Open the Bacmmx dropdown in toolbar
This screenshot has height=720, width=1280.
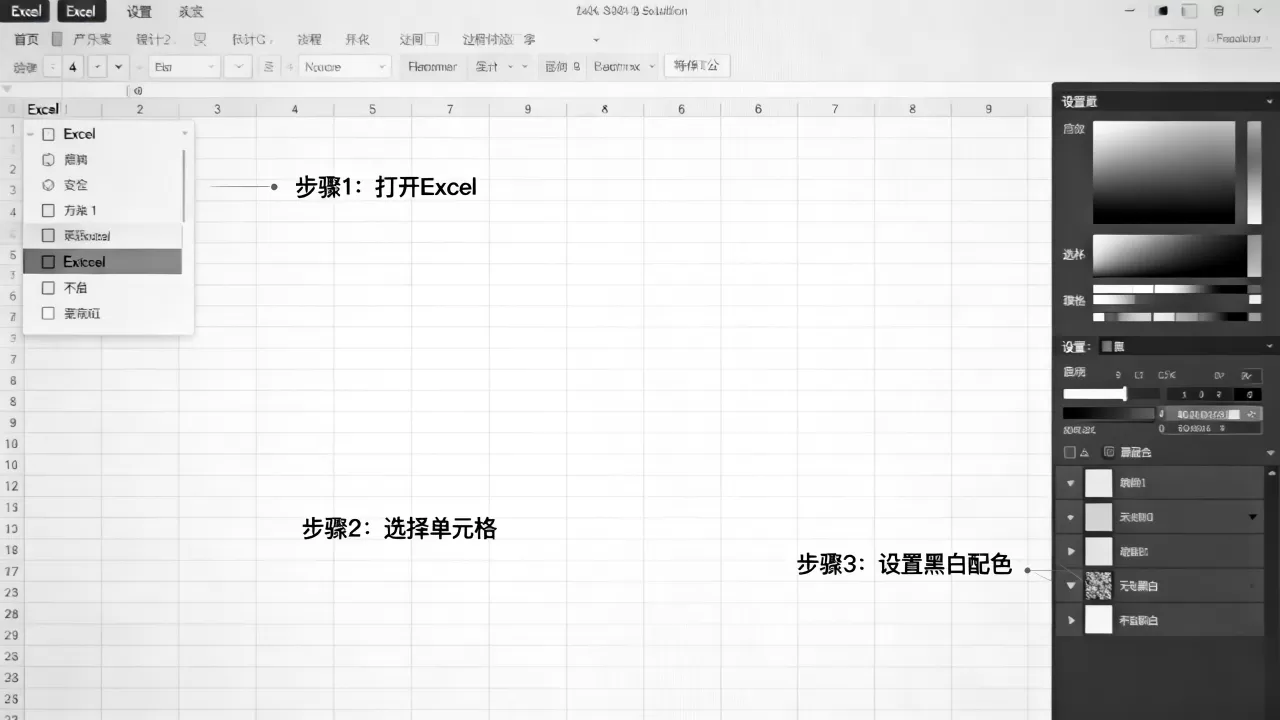pos(623,67)
